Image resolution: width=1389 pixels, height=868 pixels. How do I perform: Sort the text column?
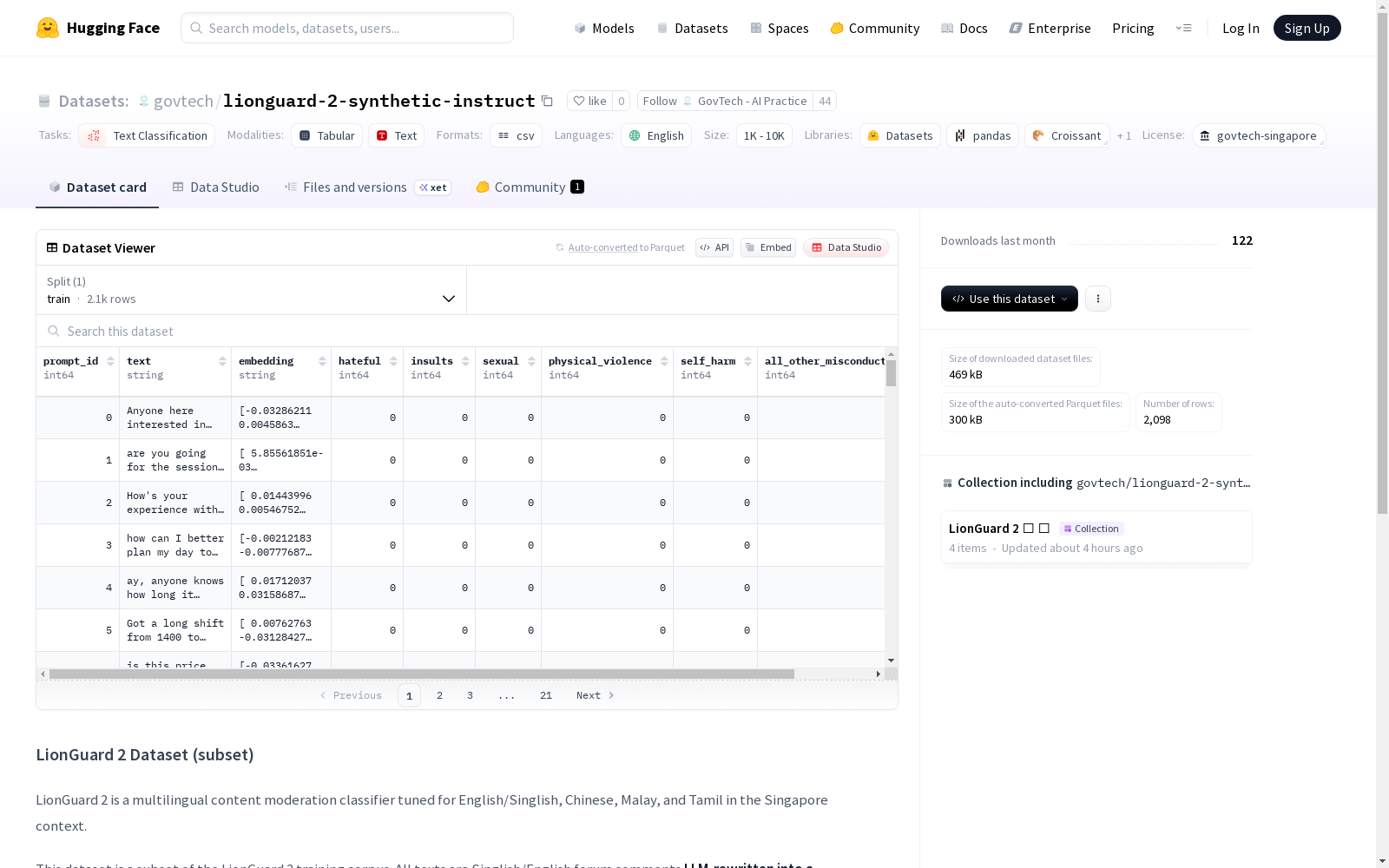222,361
